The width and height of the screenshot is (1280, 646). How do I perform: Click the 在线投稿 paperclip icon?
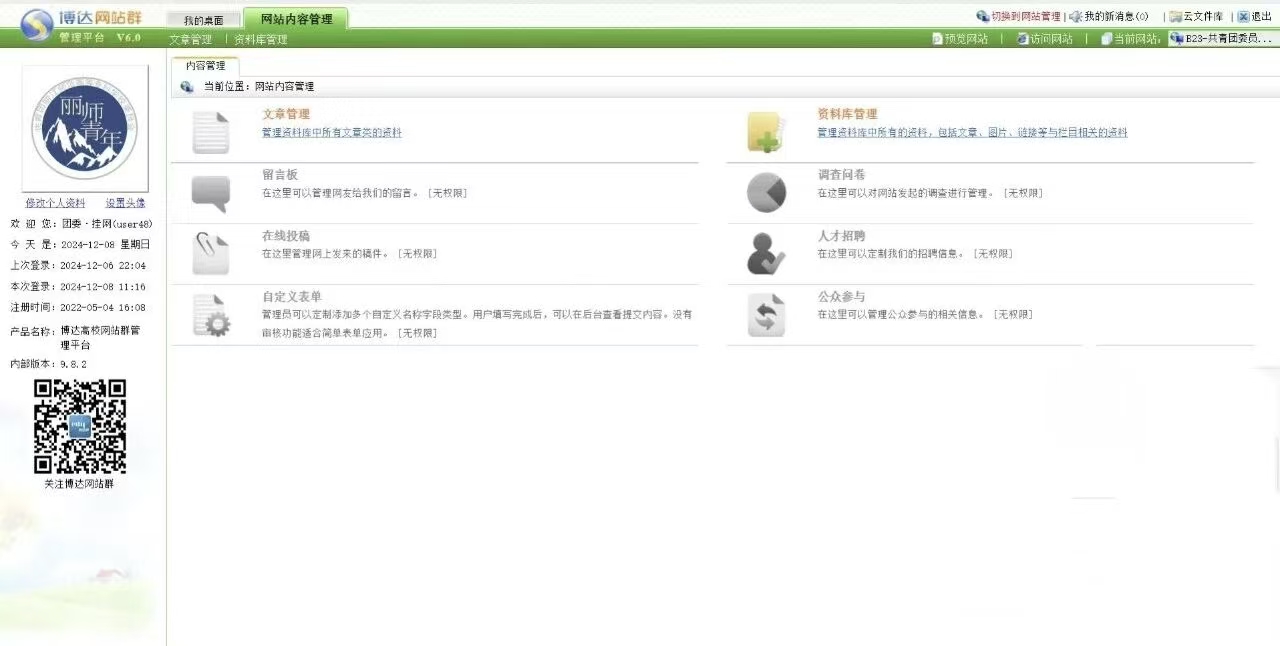coord(211,254)
